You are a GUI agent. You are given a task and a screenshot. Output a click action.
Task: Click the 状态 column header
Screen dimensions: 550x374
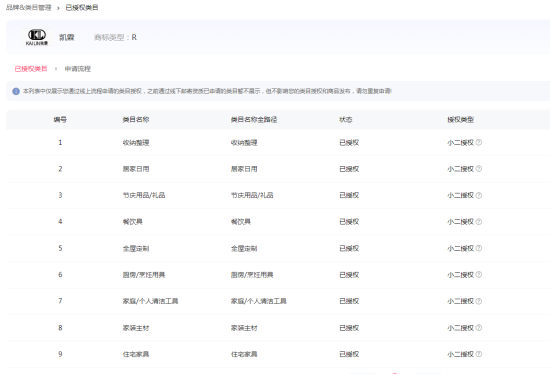(x=346, y=120)
